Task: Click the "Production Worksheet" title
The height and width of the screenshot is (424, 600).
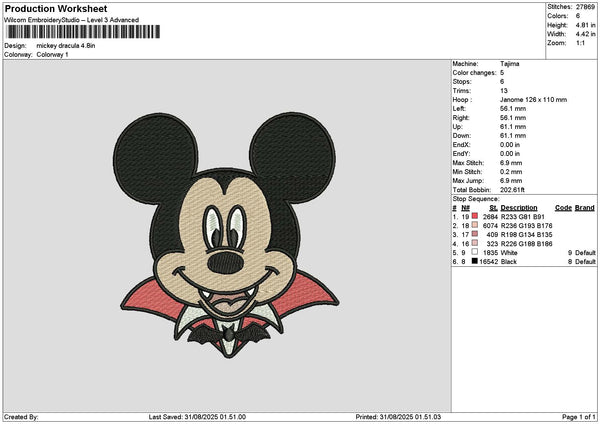Action: [56, 8]
